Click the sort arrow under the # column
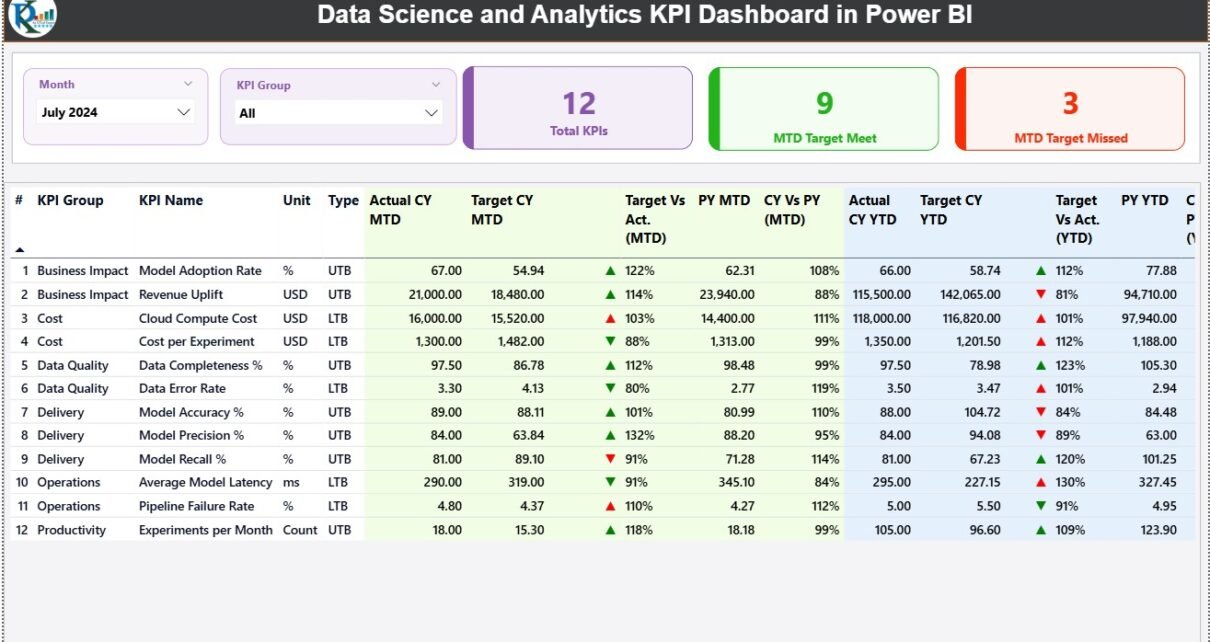 point(19,249)
